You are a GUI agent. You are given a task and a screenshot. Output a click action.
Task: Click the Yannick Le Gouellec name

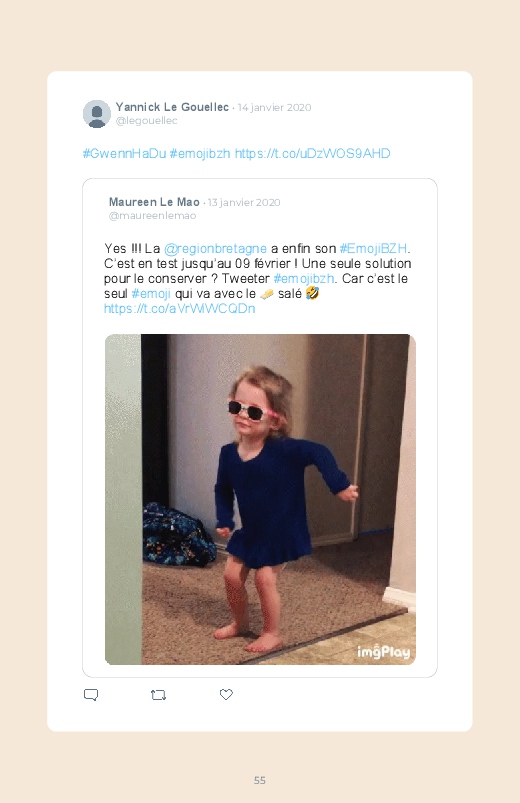click(x=172, y=107)
